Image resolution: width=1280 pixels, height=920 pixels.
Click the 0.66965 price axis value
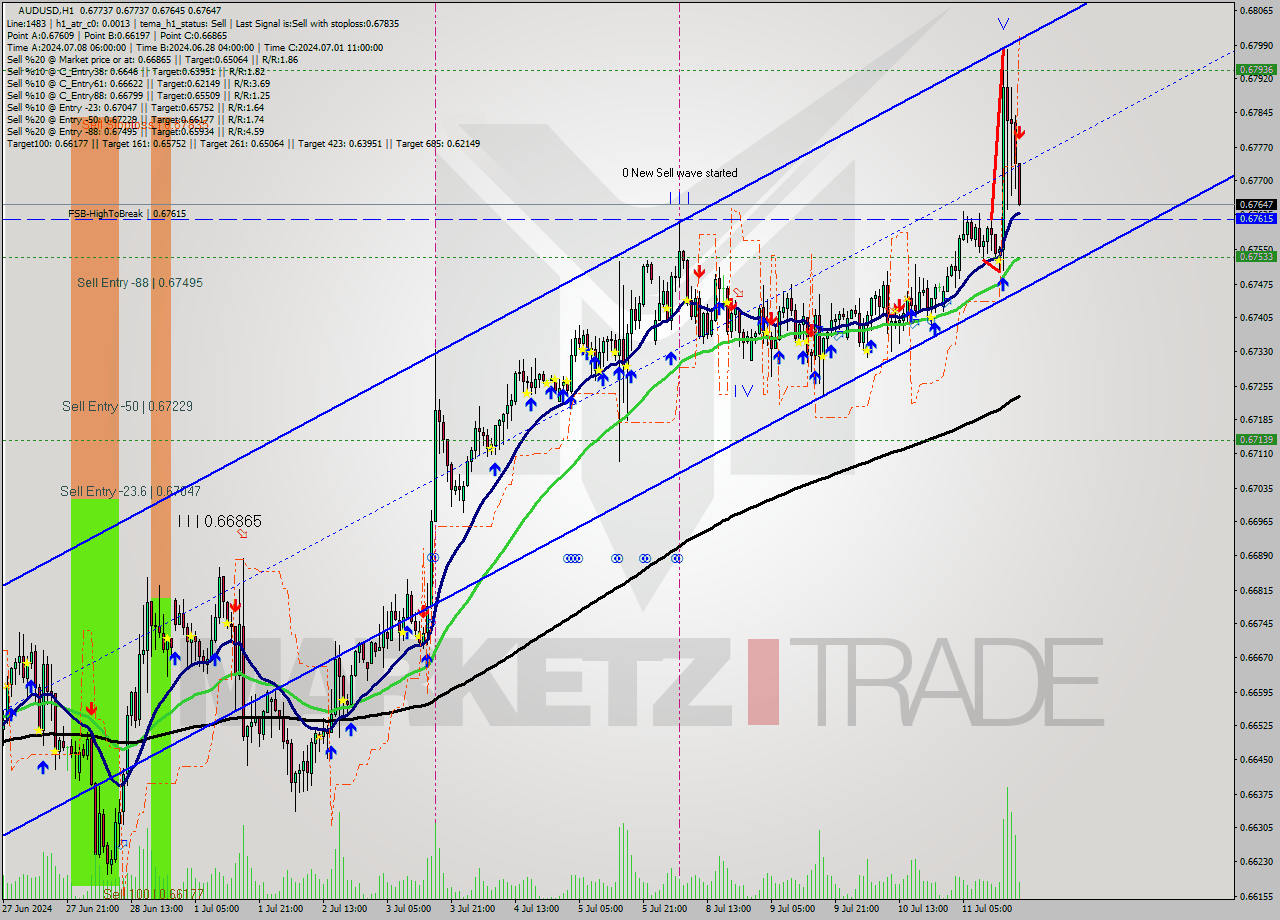(1256, 522)
